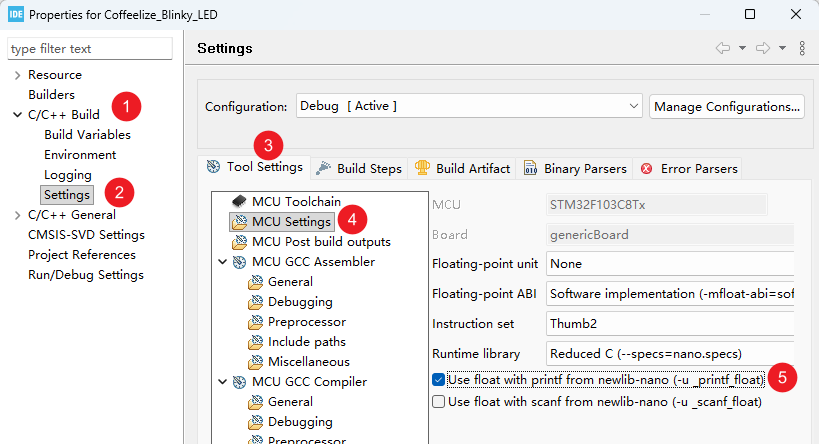819x444 pixels.
Task: Select Preprocessor under MCU GCC Assembler
Action: [x=306, y=321]
